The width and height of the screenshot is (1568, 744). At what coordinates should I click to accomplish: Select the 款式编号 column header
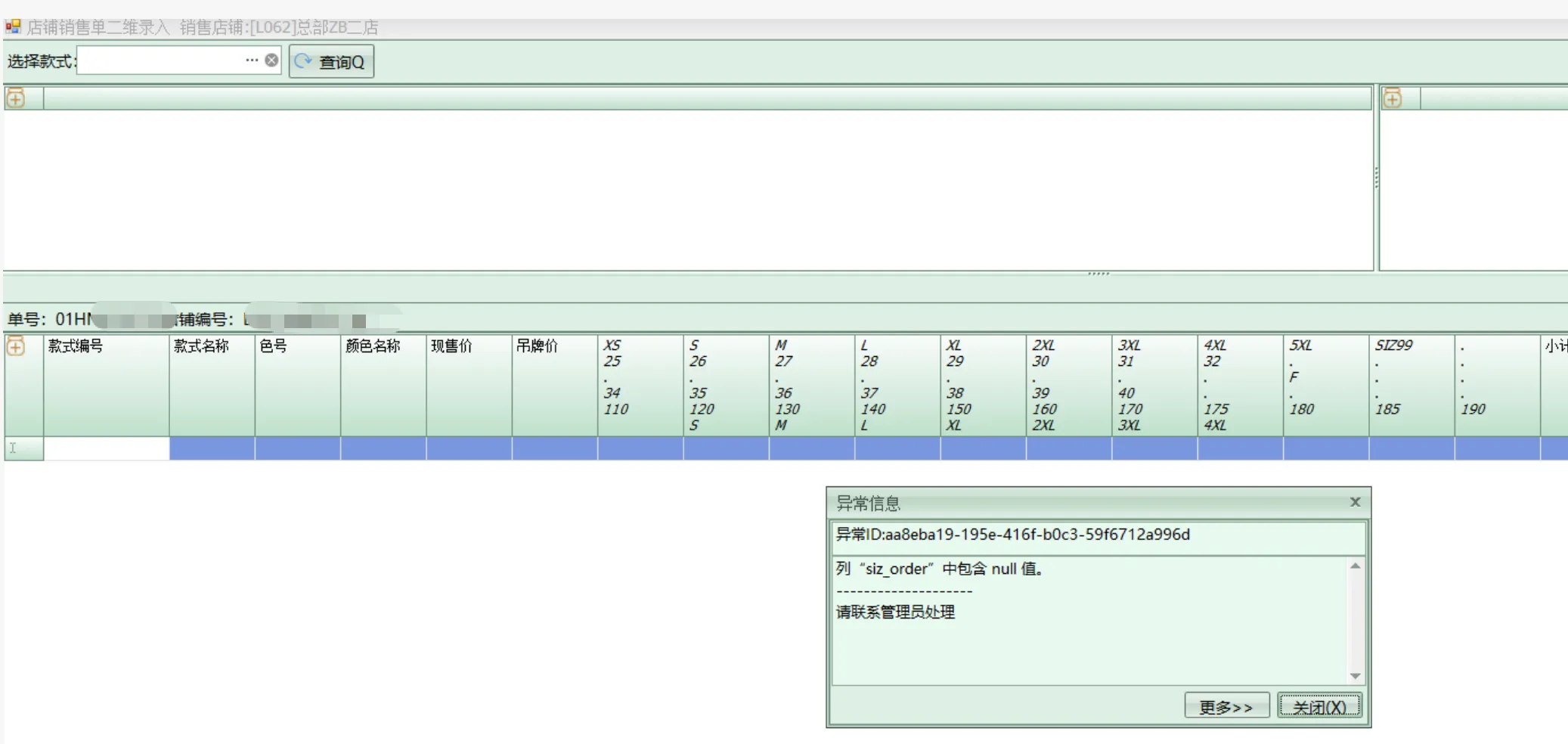[106, 385]
